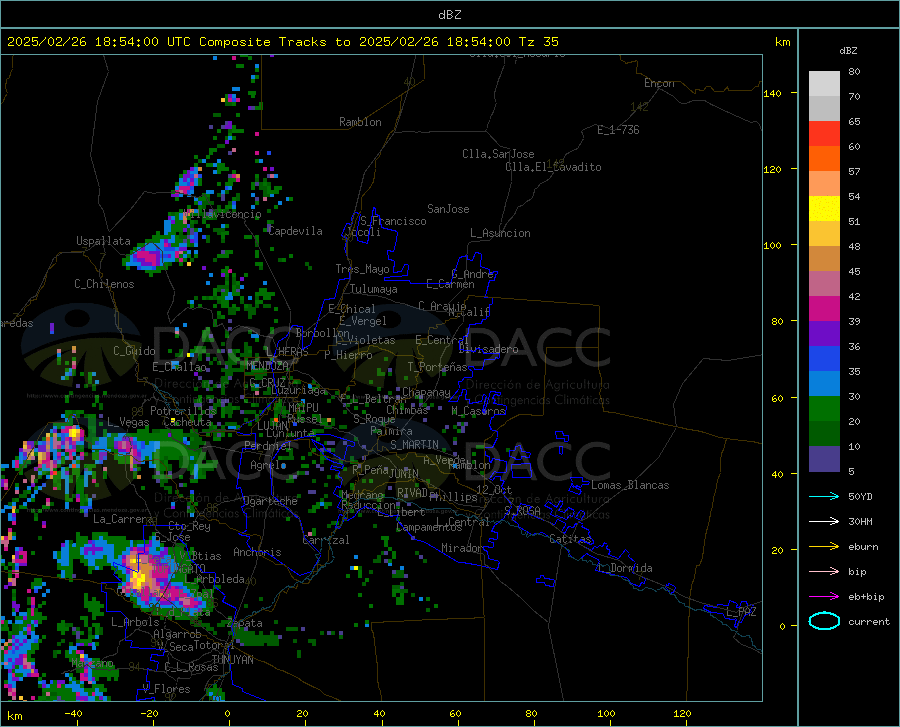900x727 pixels.
Task: Click the Divisadero label
Action: click(488, 349)
